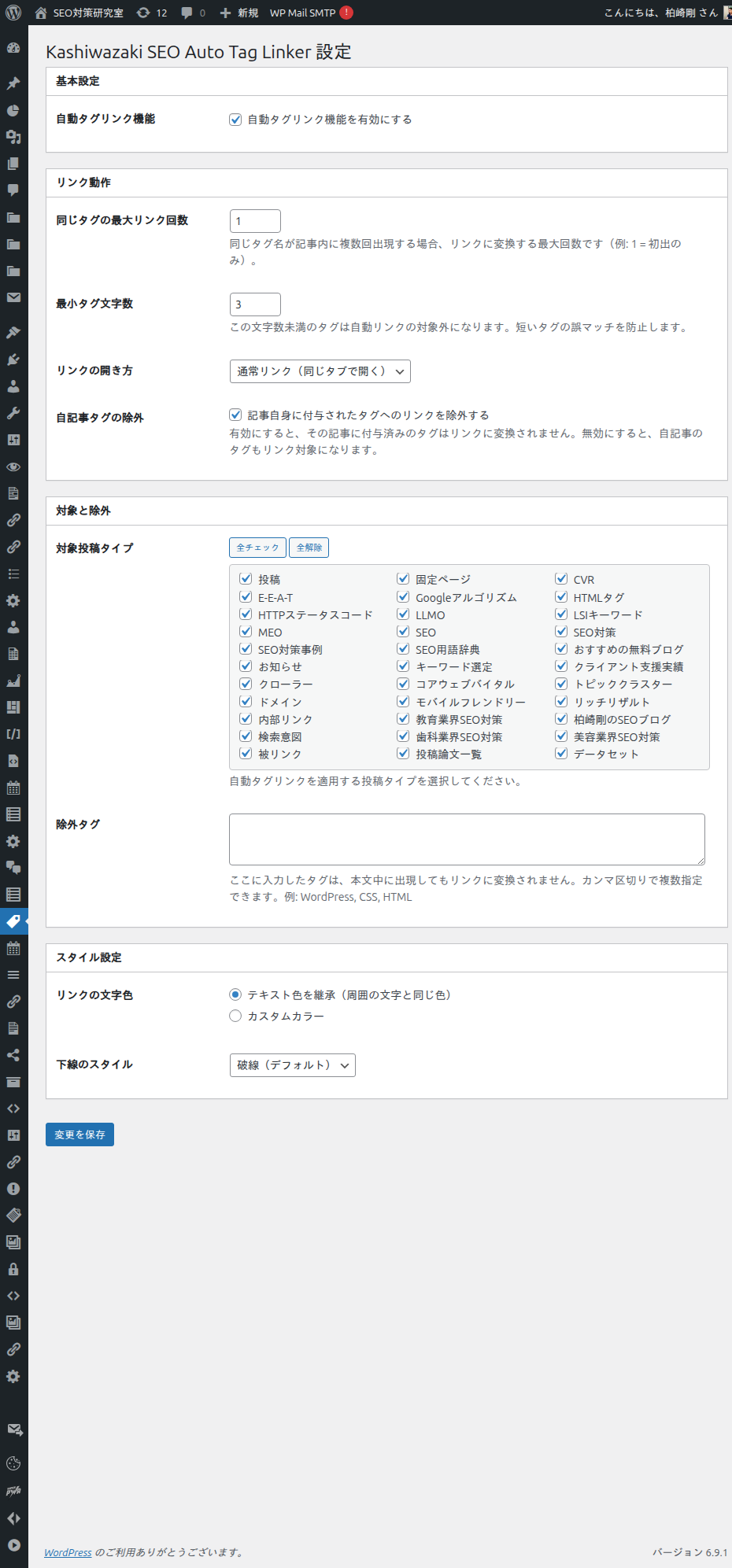732x1568 pixels.
Task: Open the diamond code icon in sidebar
Action: [13, 1518]
